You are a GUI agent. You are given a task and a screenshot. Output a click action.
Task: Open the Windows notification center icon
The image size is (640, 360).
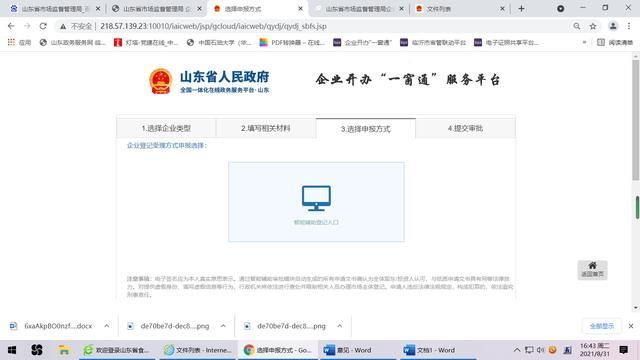(x=623, y=350)
